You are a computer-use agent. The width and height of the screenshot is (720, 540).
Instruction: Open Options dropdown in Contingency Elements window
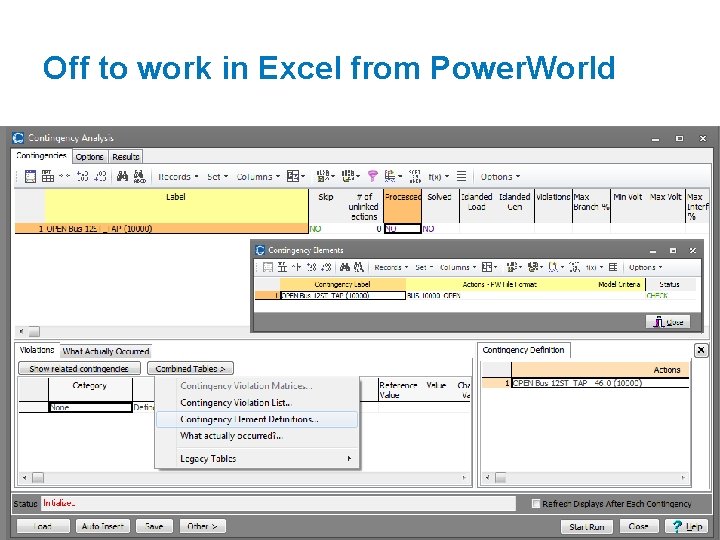[x=646, y=267]
